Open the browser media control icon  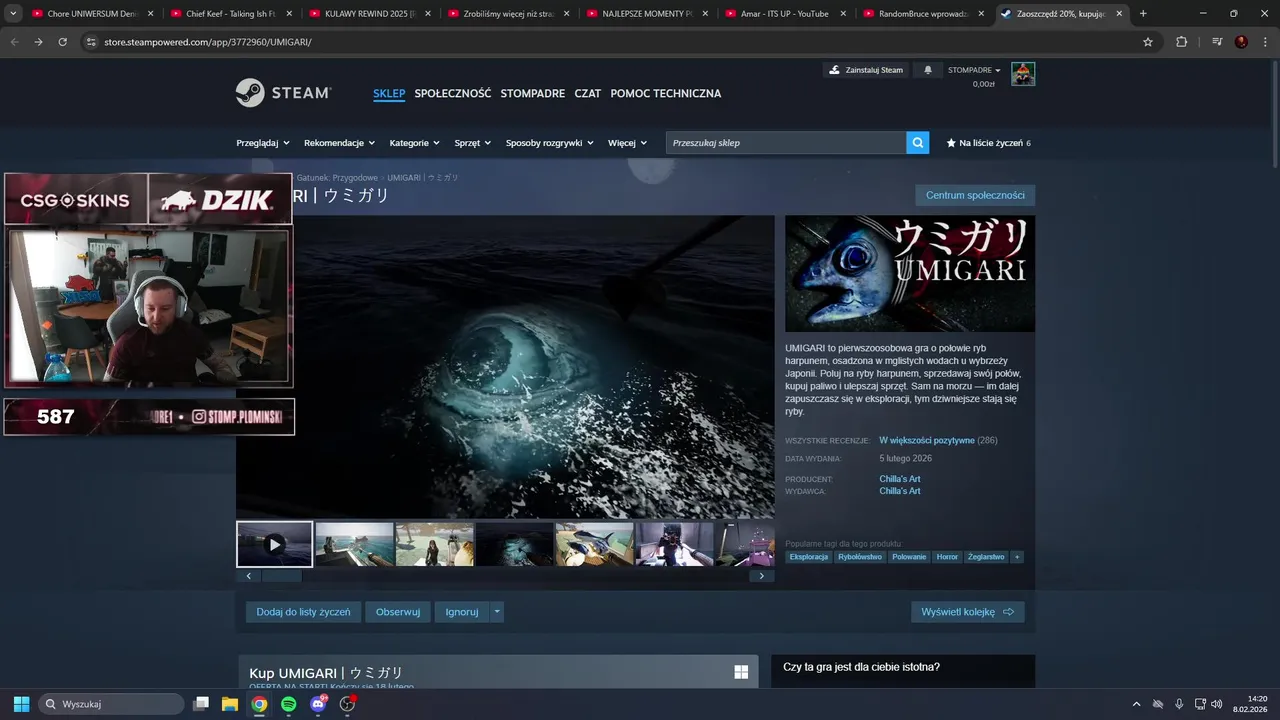pyautogui.click(x=1217, y=42)
